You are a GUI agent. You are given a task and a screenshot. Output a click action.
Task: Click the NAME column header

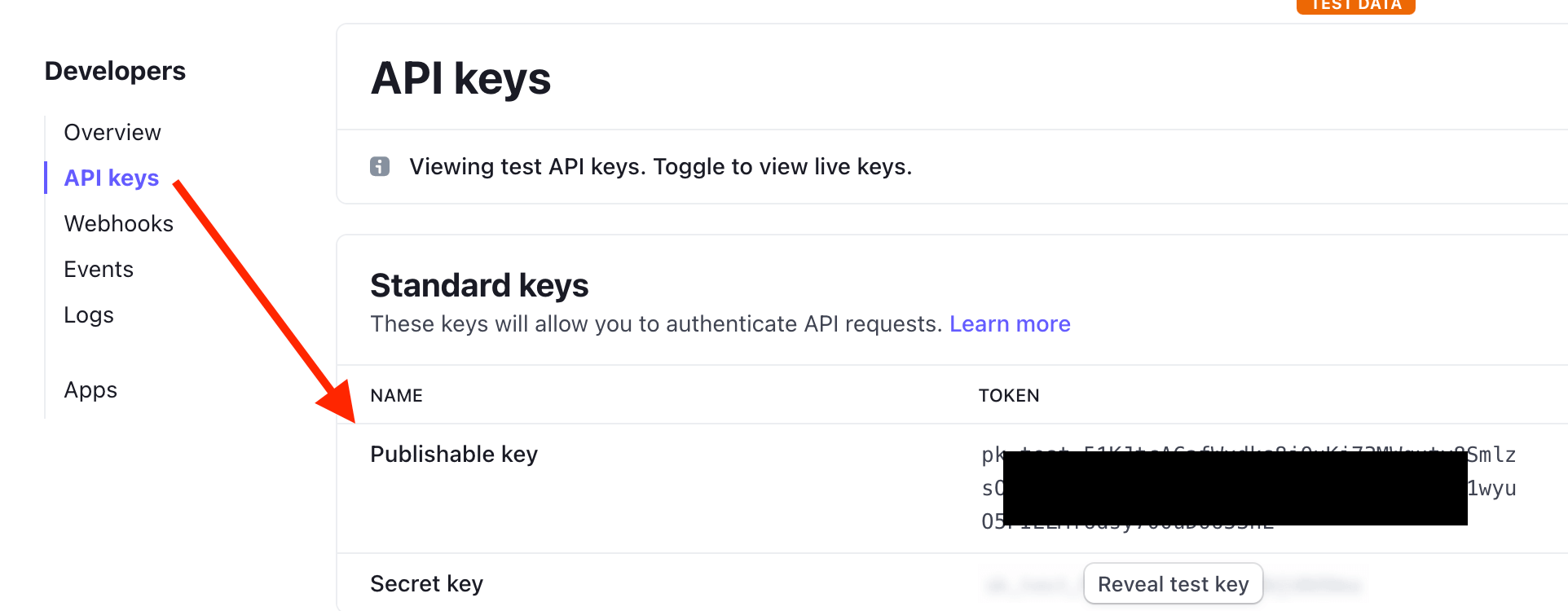pyautogui.click(x=397, y=396)
